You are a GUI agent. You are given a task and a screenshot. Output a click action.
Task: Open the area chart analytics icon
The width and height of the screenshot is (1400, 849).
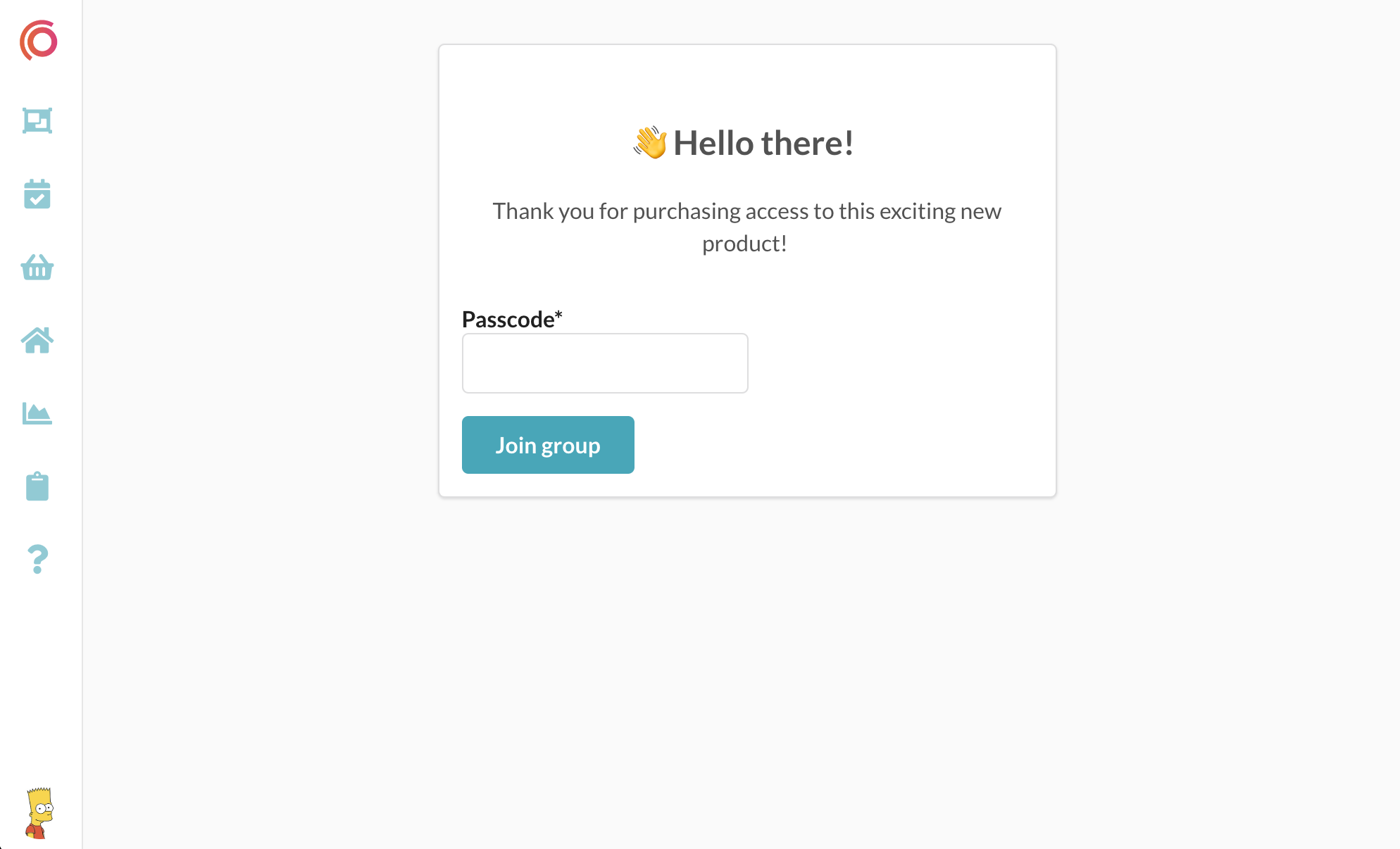[37, 413]
